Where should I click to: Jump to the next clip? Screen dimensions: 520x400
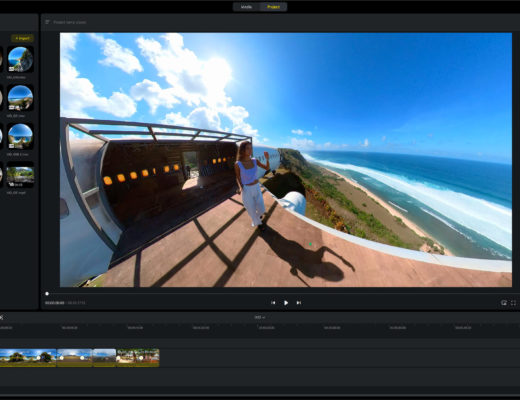[299, 303]
